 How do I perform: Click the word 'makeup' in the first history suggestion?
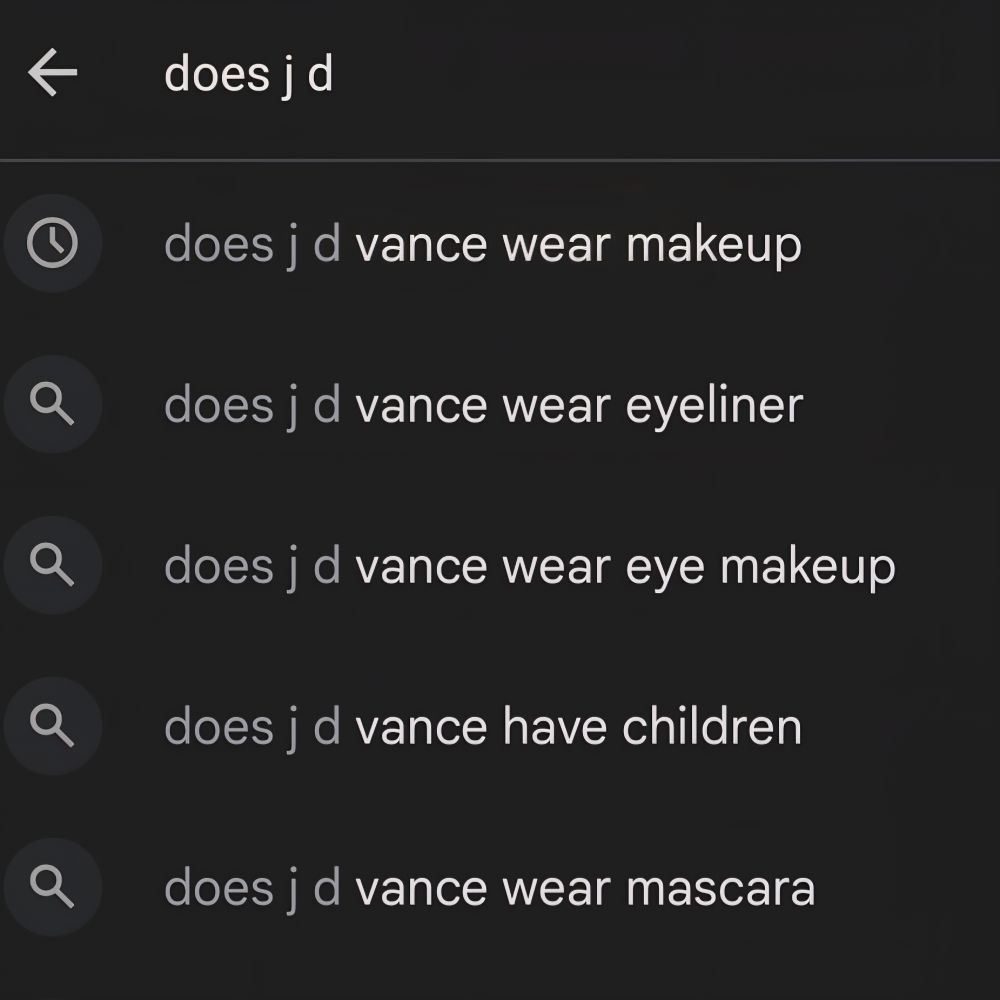(x=714, y=246)
